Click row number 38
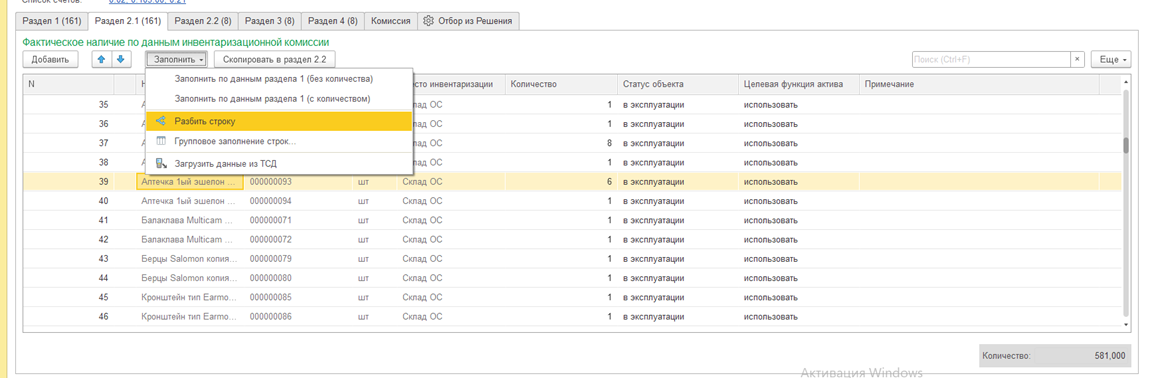 [103, 162]
